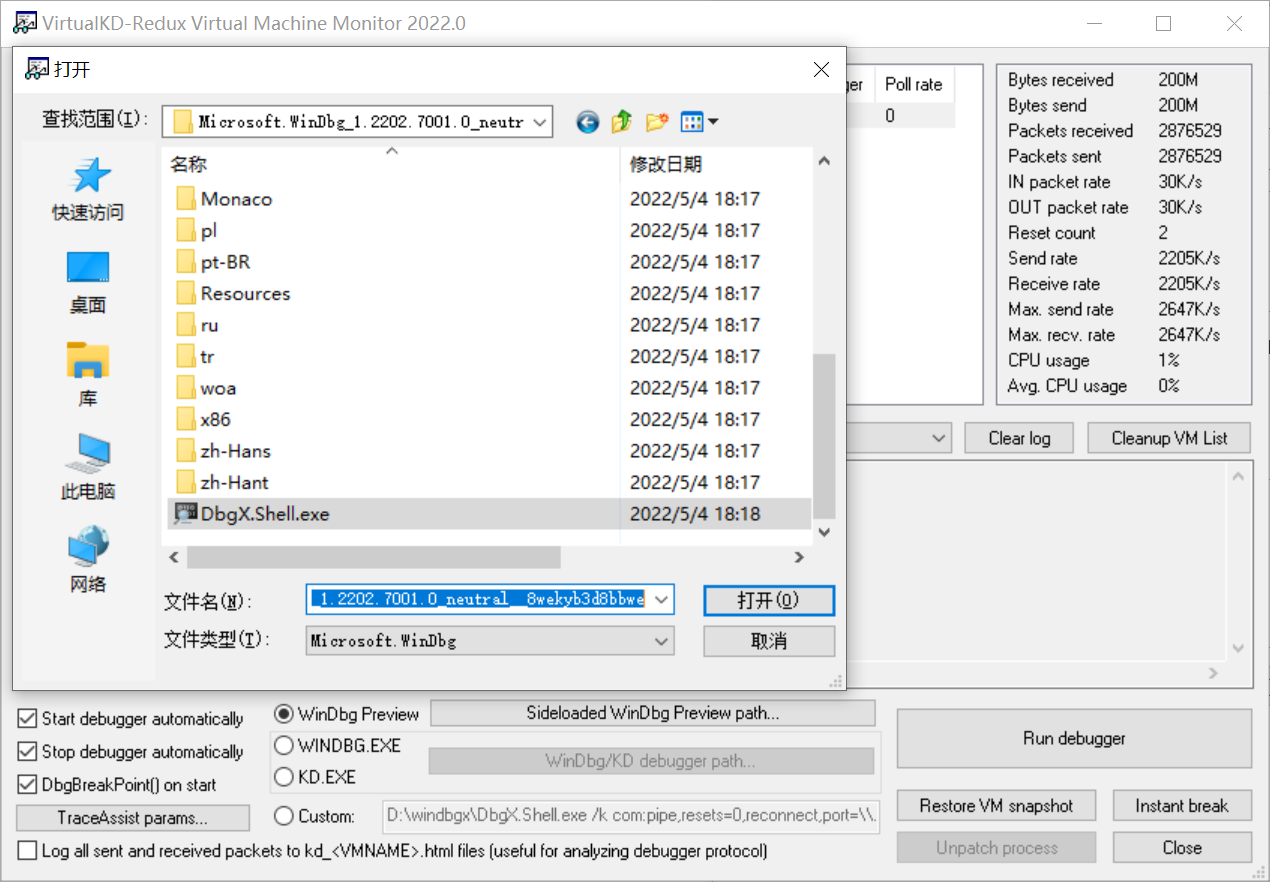This screenshot has height=882, width=1270.
Task: Click the Cancel (取消) button
Action: point(769,641)
